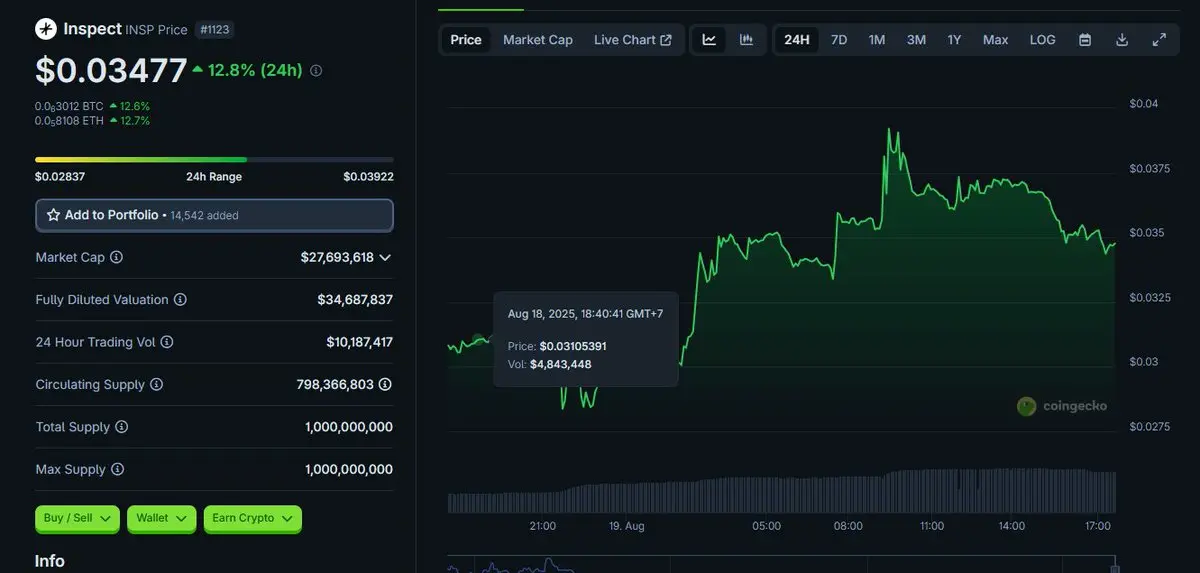Click the Info section heading

pyautogui.click(x=50, y=561)
